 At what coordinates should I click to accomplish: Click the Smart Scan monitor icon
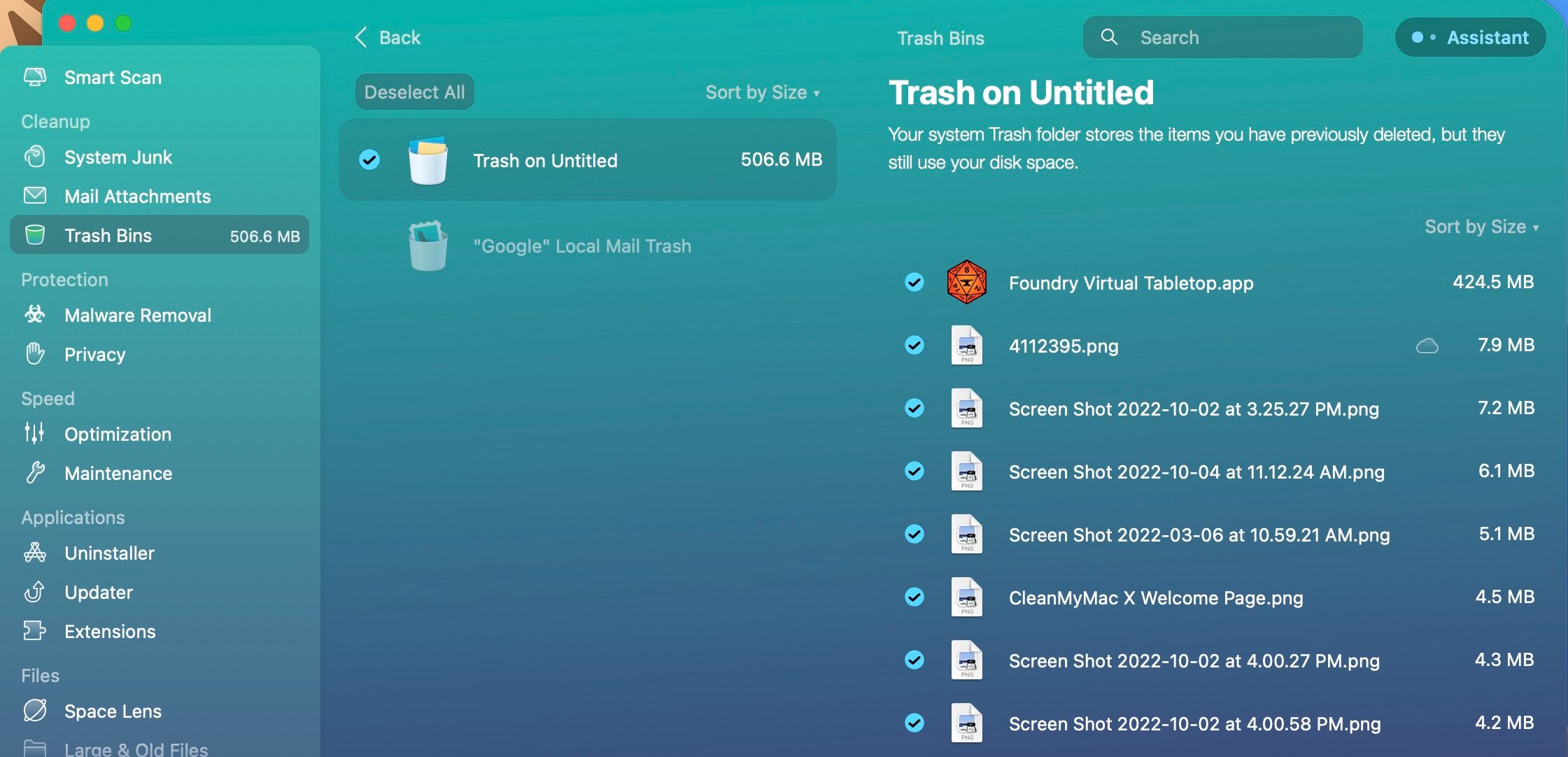coord(35,77)
